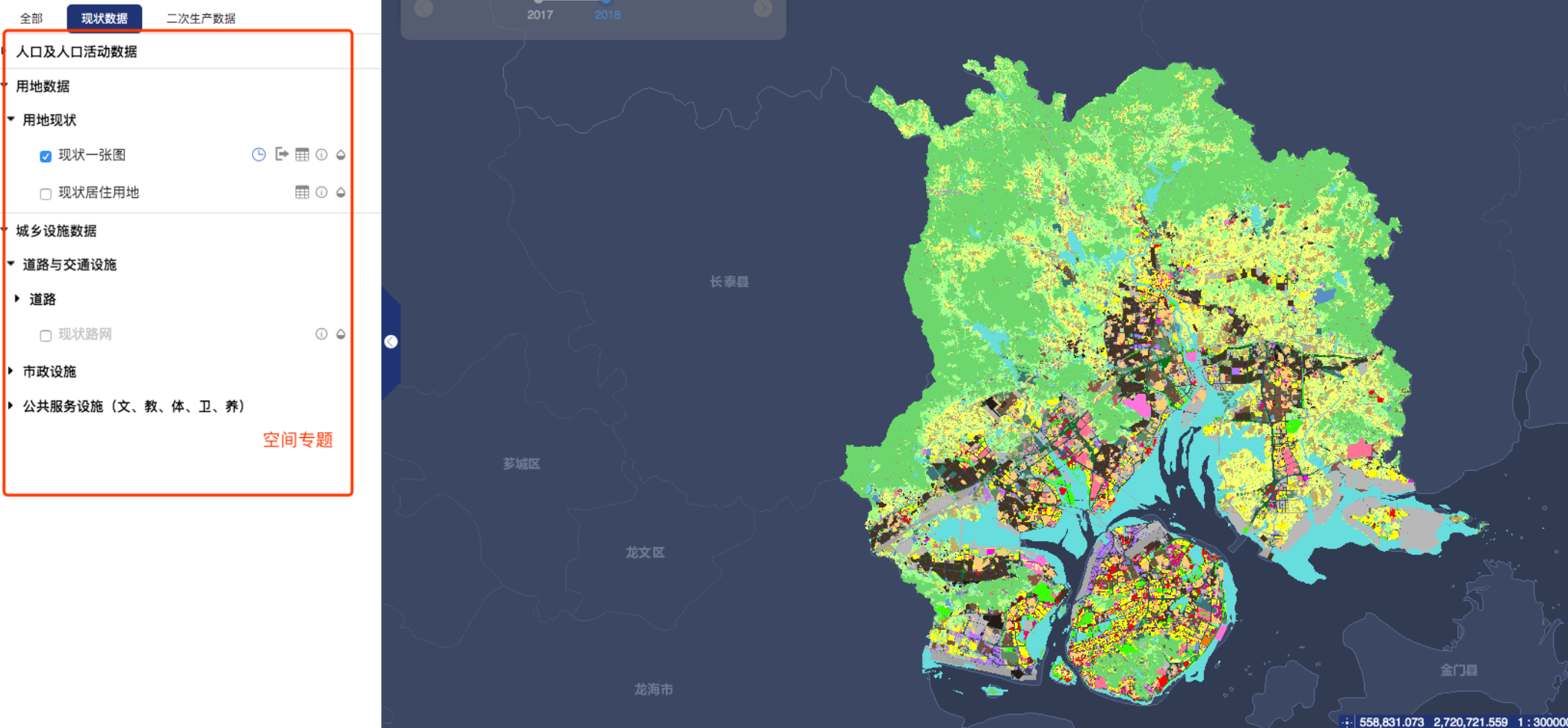
Task: Click the 558,831.073 X coordinate value
Action: pos(1392,722)
